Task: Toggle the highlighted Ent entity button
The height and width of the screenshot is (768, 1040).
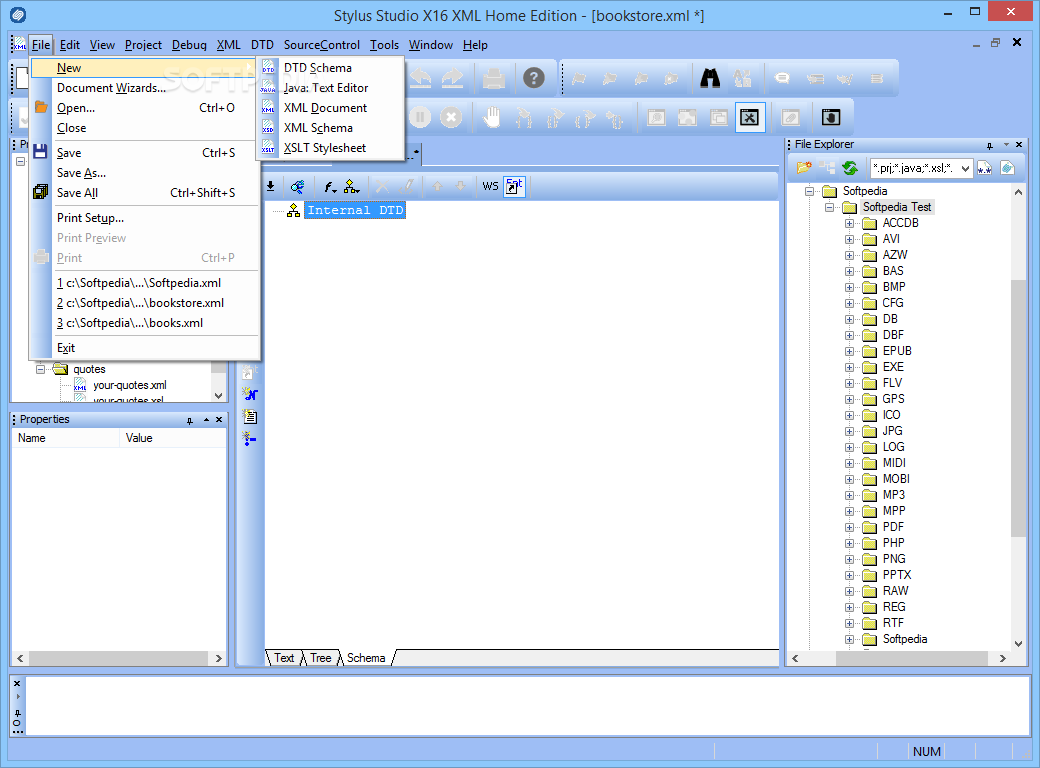Action: click(515, 186)
